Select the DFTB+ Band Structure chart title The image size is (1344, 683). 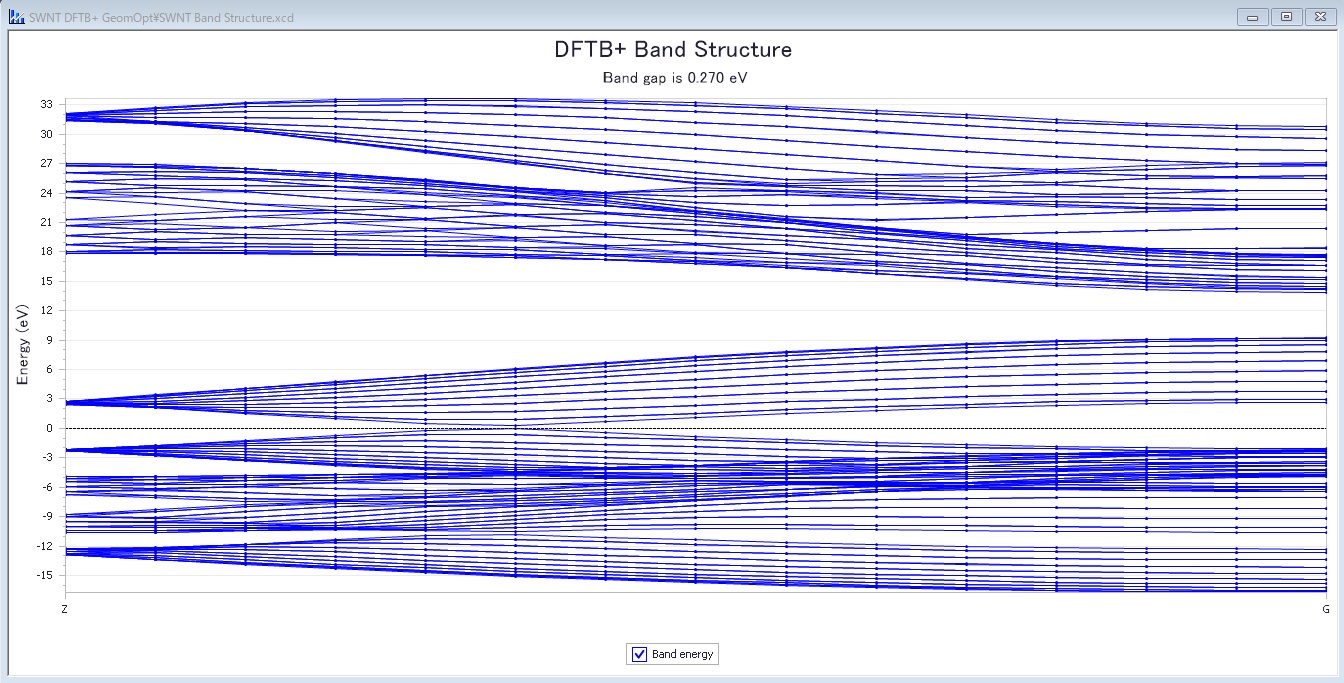(x=672, y=49)
